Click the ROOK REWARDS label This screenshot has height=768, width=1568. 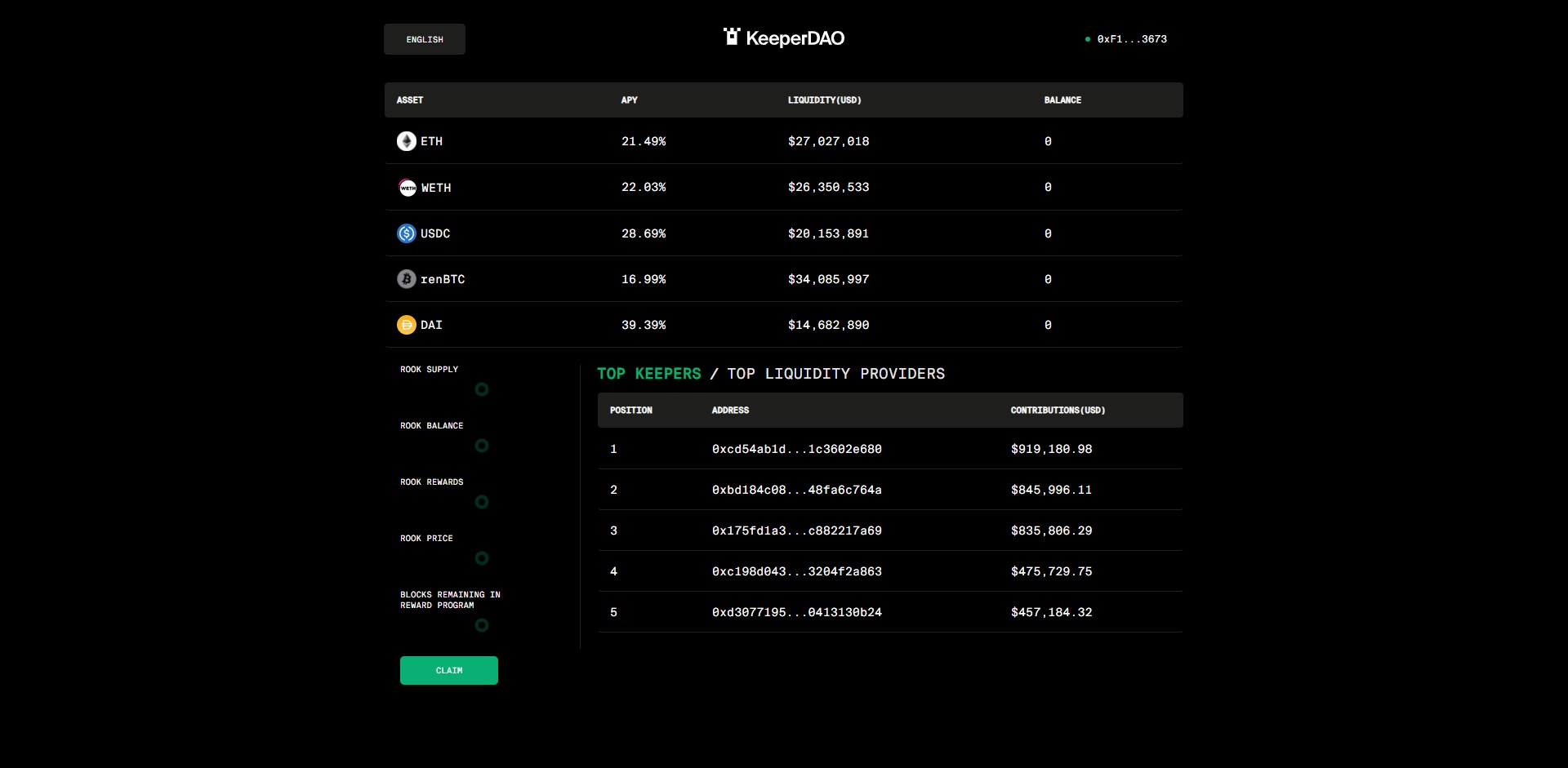(x=432, y=482)
